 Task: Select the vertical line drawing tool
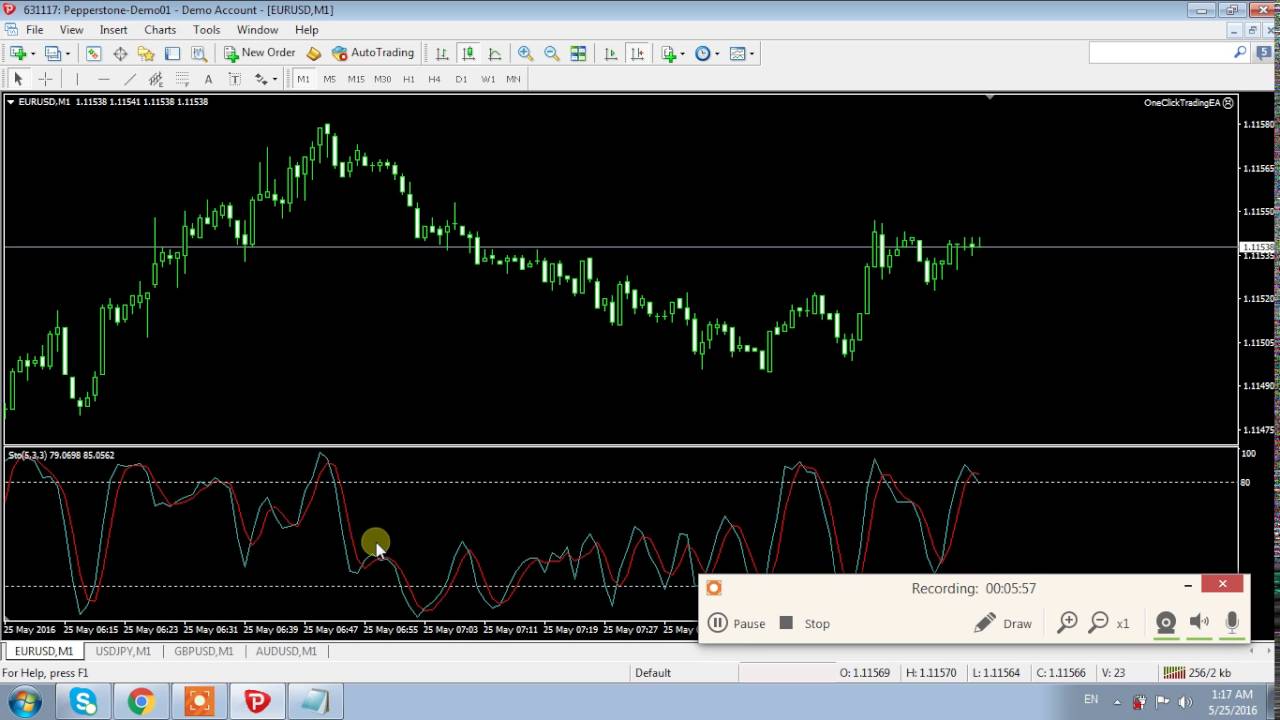pyautogui.click(x=77, y=79)
